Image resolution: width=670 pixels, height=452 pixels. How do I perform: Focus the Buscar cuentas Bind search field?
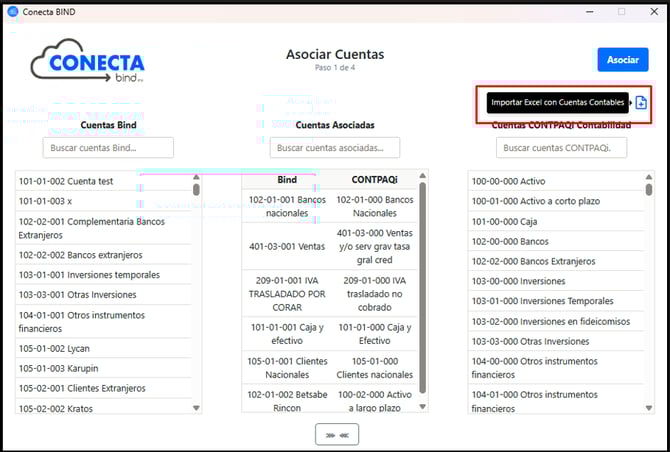[108, 148]
